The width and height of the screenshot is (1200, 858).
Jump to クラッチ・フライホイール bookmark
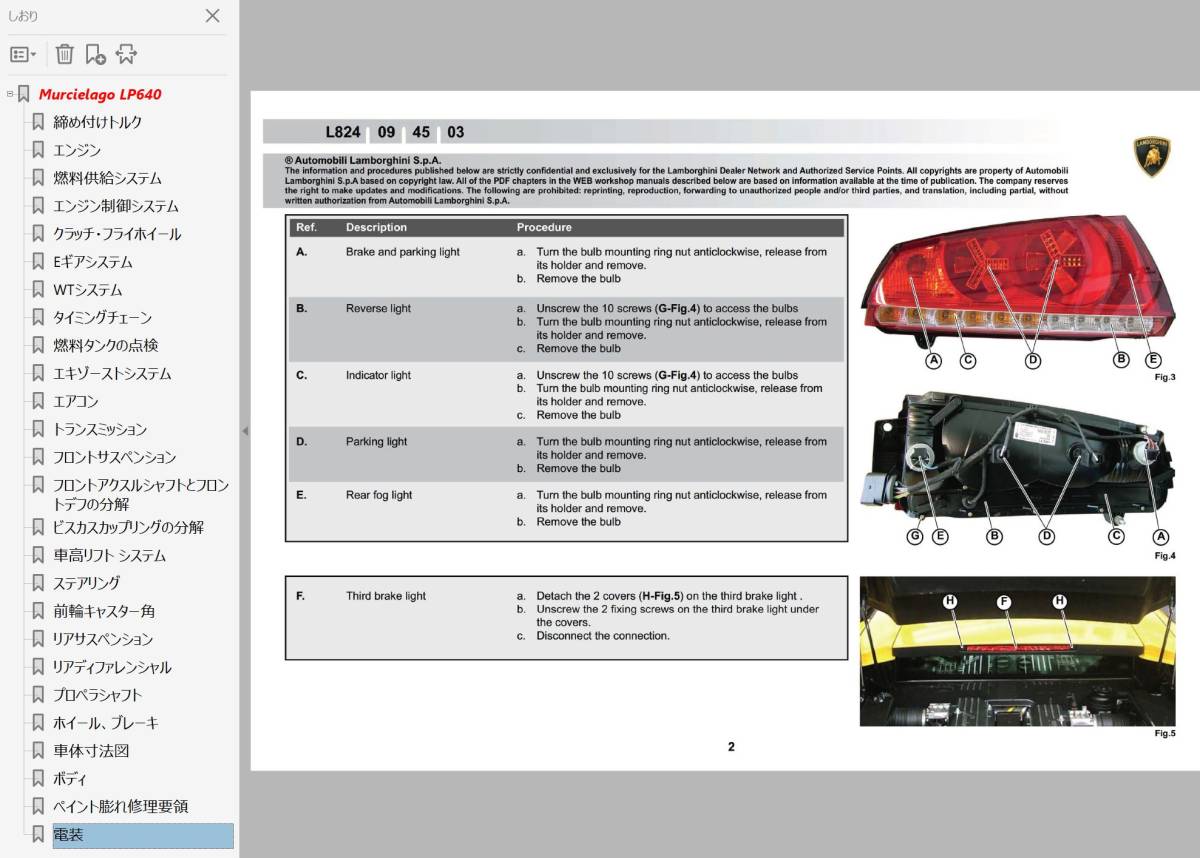tap(117, 234)
